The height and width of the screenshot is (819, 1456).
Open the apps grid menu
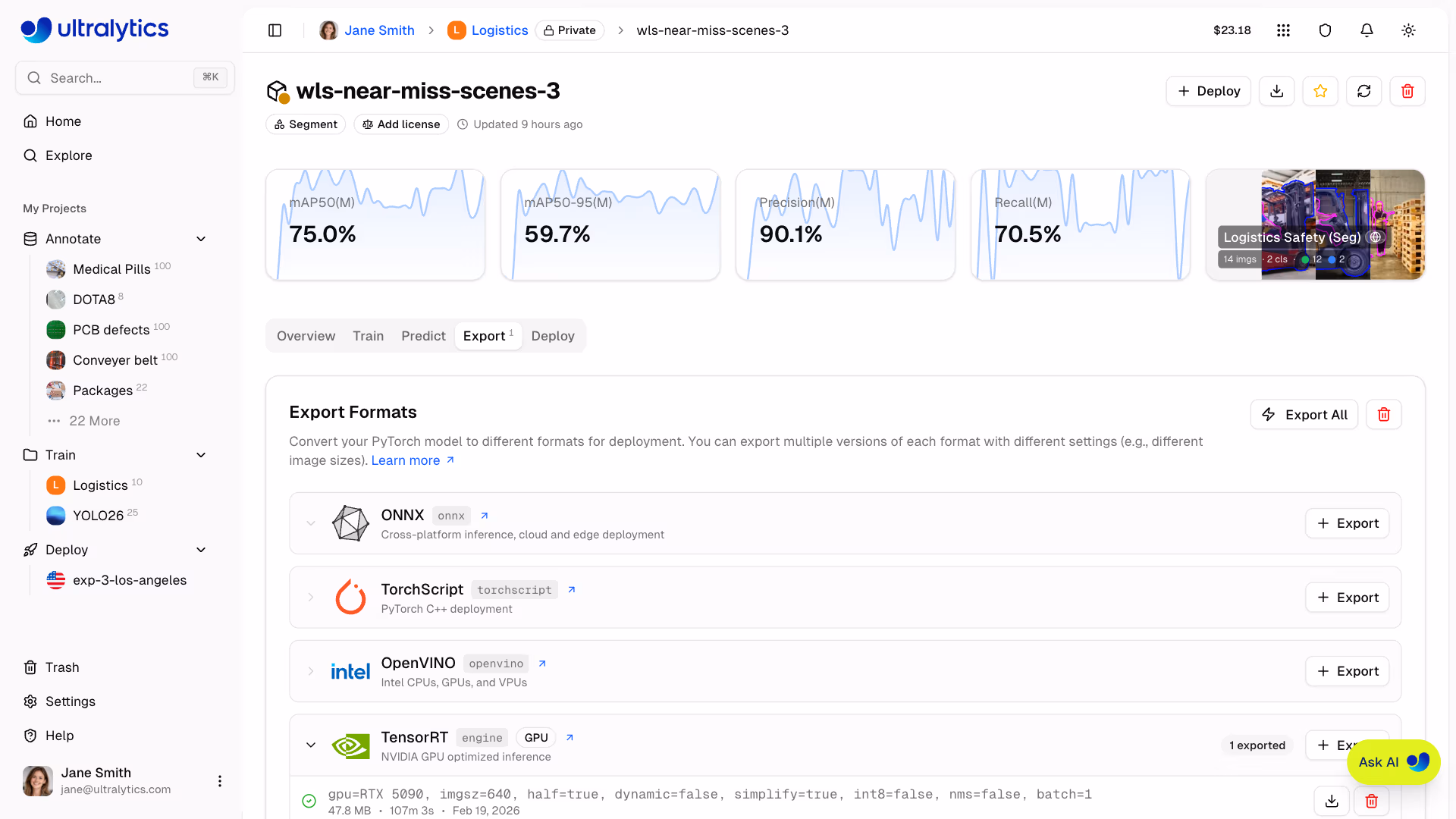point(1283,30)
